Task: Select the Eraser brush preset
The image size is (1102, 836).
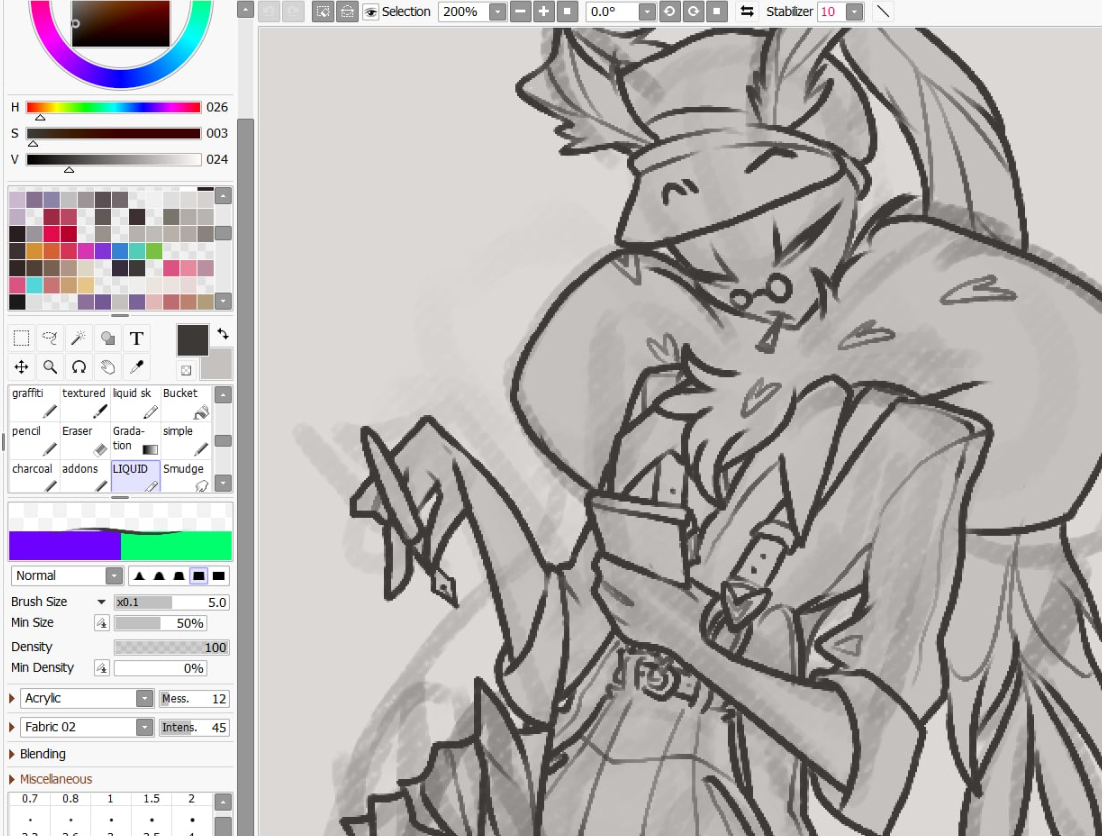Action: pos(84,440)
